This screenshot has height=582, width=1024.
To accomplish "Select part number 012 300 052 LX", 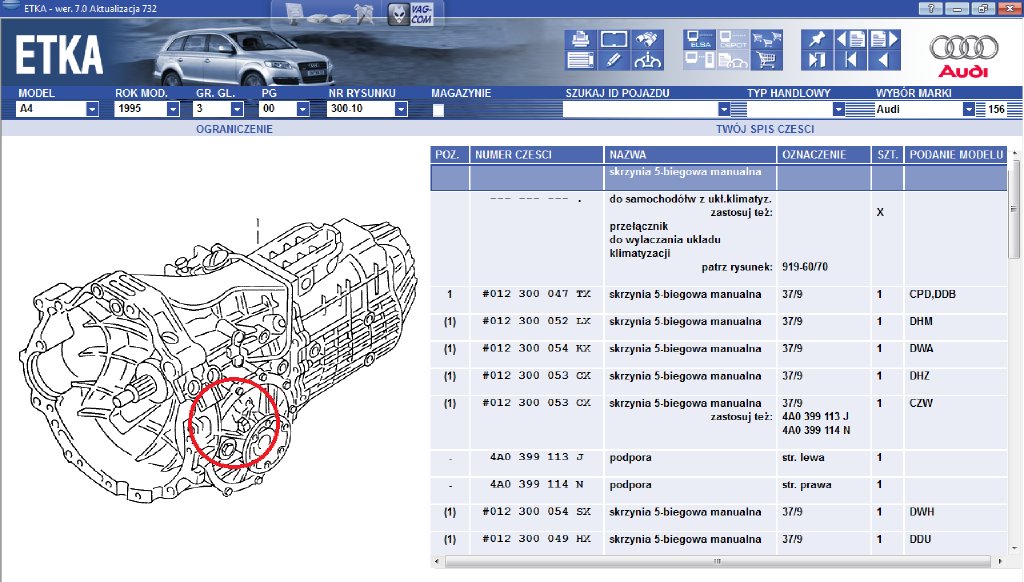I will click(536, 321).
